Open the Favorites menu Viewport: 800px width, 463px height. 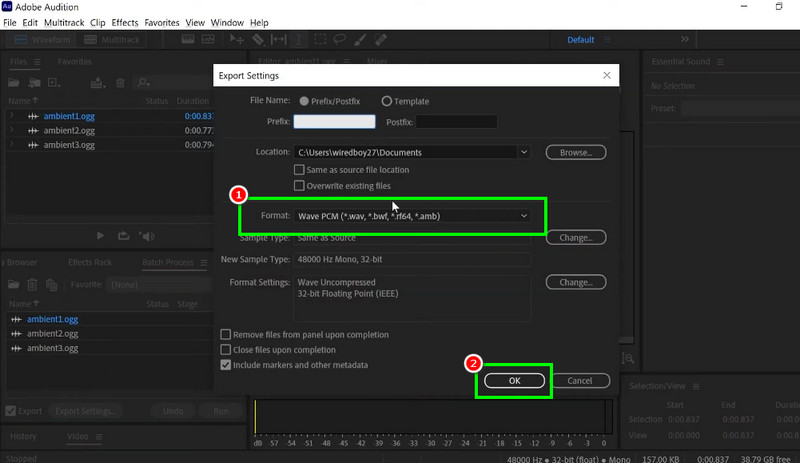(x=162, y=22)
